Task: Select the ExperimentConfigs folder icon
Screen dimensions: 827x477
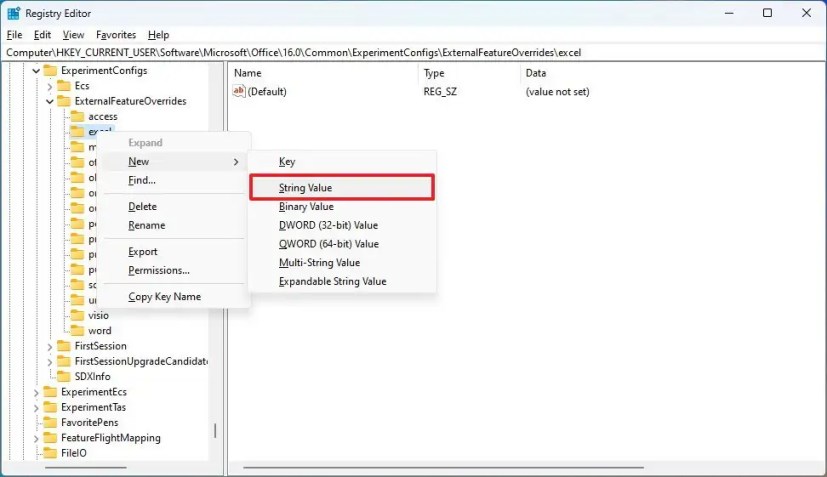Action: click(x=50, y=70)
